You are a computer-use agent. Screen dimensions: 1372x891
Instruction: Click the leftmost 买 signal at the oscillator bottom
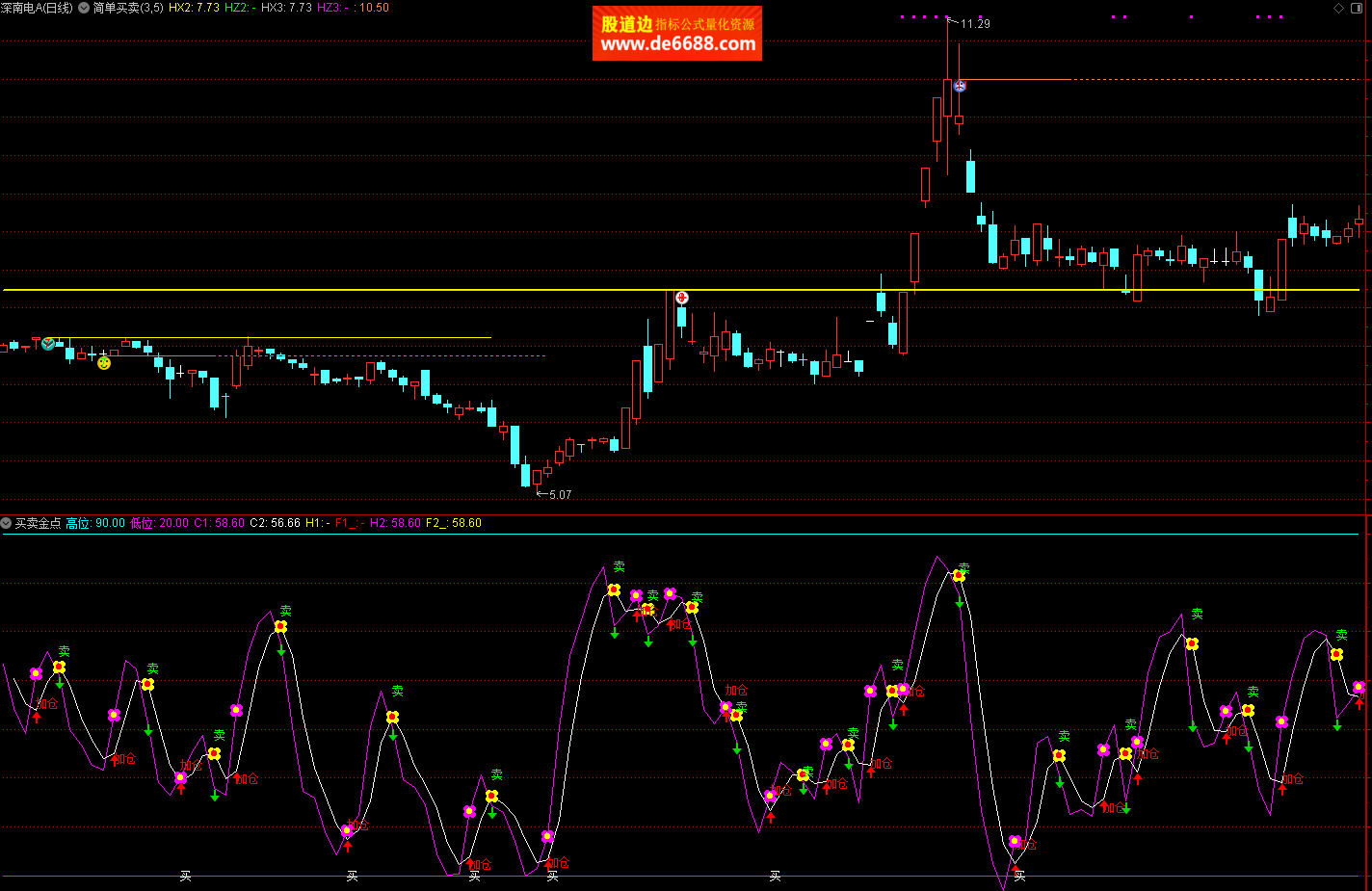(x=185, y=876)
